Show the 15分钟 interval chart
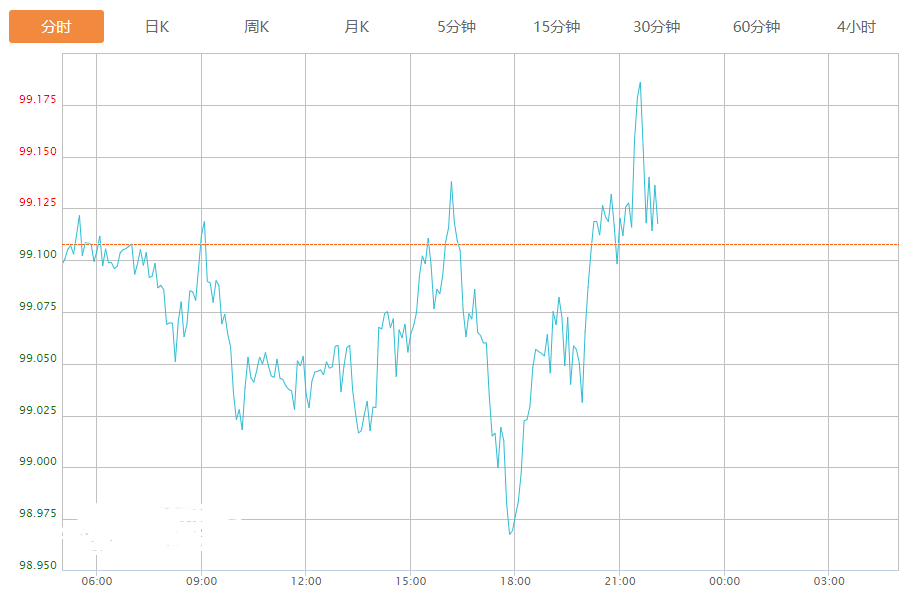The width and height of the screenshot is (906, 593). tap(557, 27)
